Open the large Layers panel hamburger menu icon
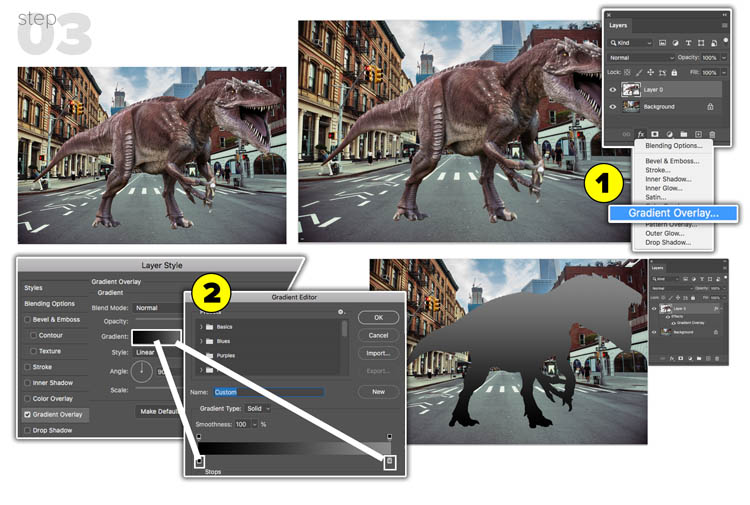 click(x=725, y=25)
